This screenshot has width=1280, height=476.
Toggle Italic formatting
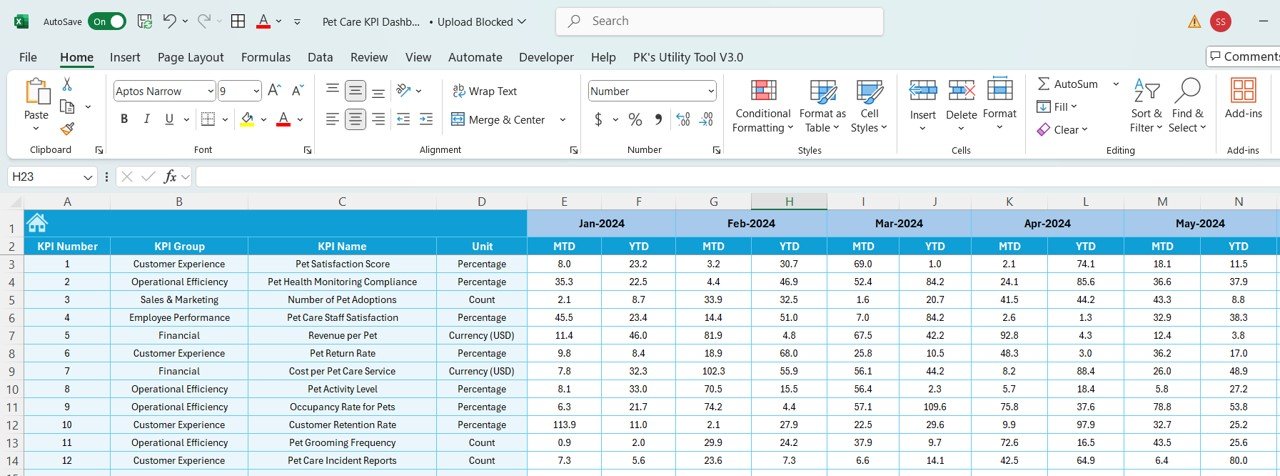pos(147,119)
